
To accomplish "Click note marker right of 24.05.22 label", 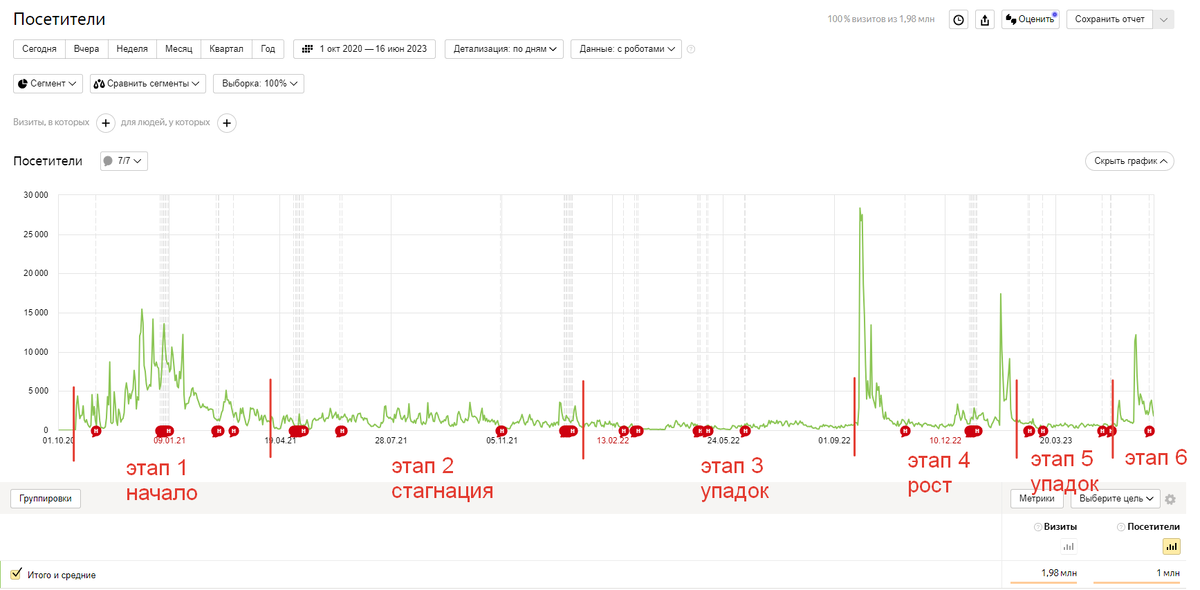I will (745, 432).
